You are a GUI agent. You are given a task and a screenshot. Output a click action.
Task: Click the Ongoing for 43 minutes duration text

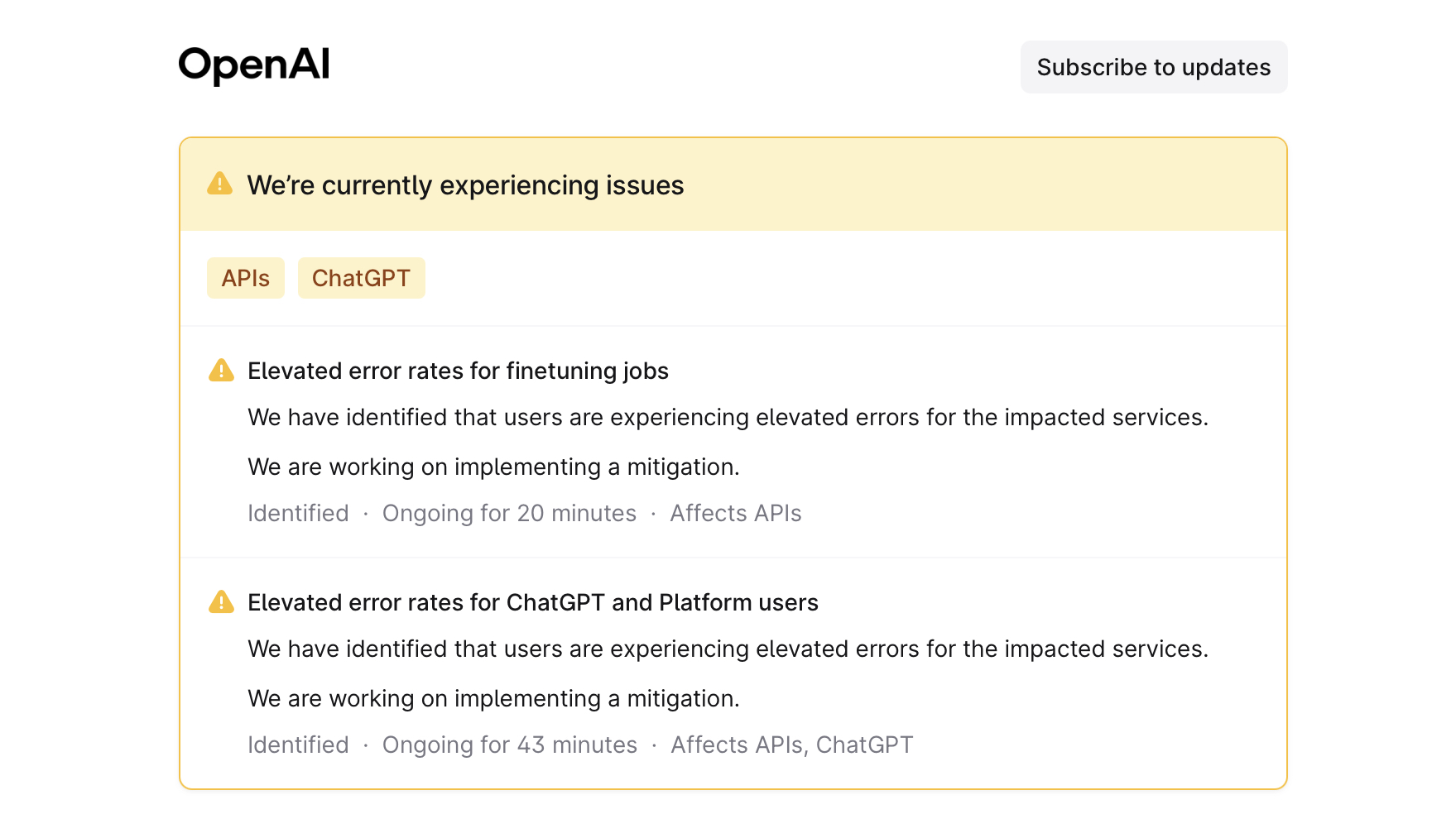point(509,745)
